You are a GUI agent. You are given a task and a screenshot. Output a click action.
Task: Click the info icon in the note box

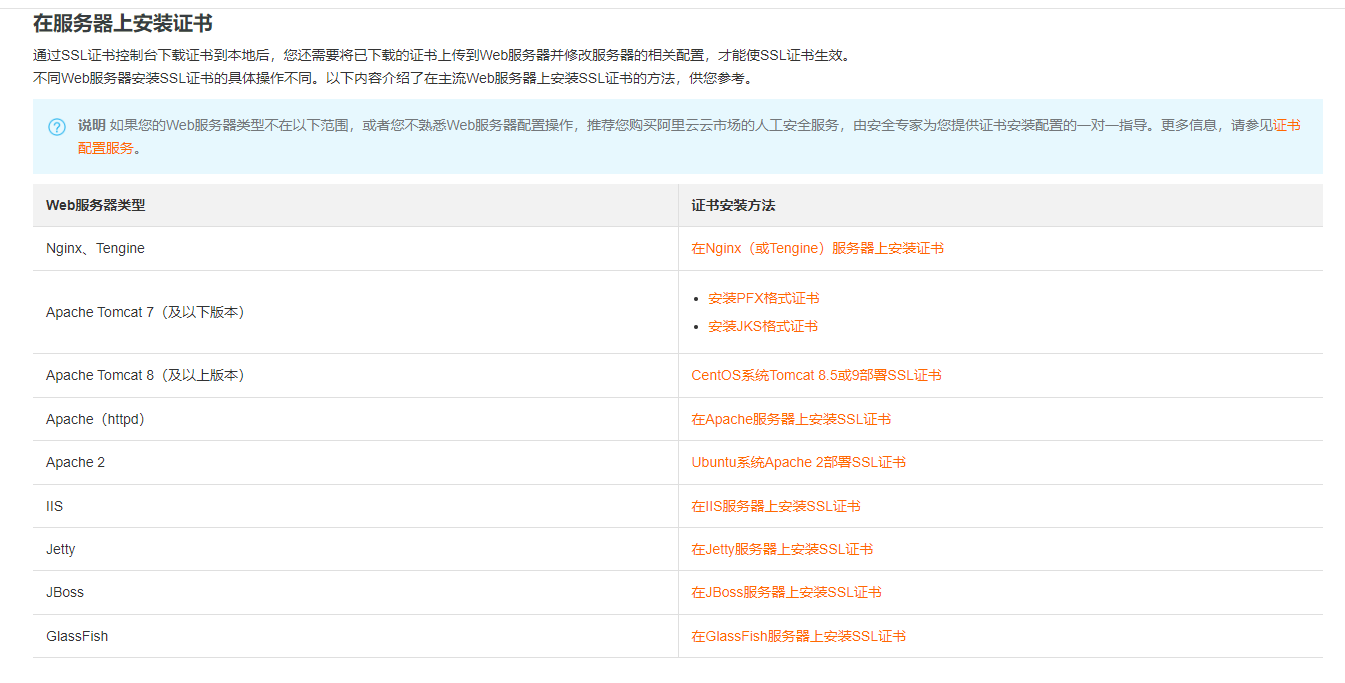(x=57, y=127)
